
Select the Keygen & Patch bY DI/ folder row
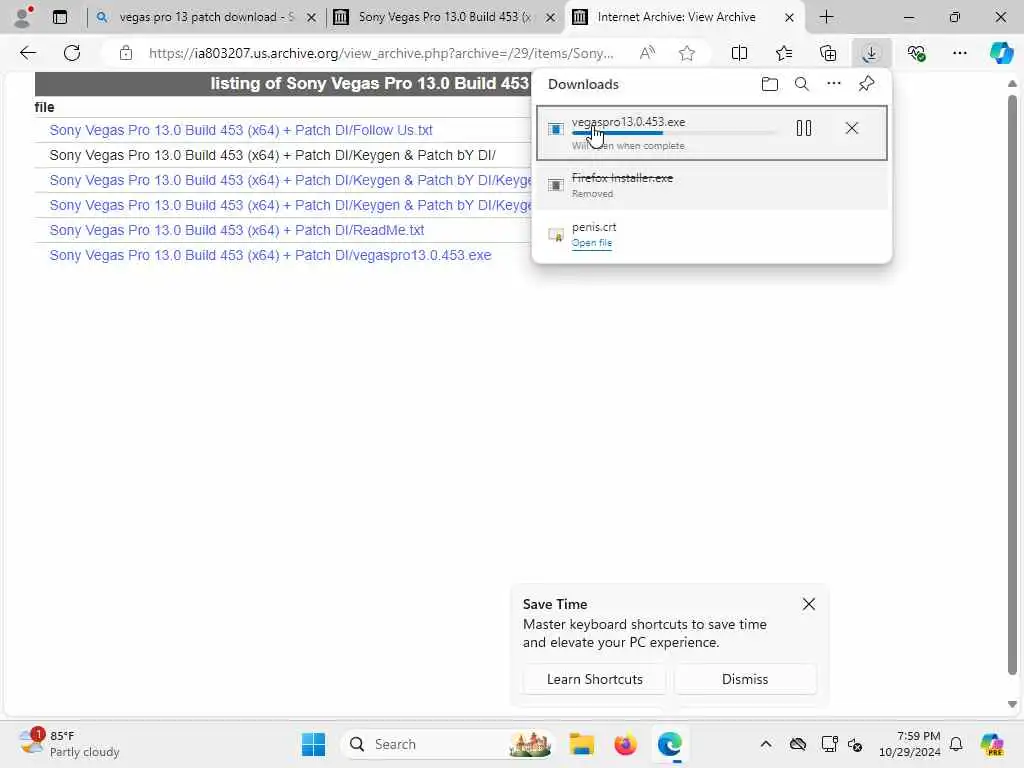[x=272, y=155]
